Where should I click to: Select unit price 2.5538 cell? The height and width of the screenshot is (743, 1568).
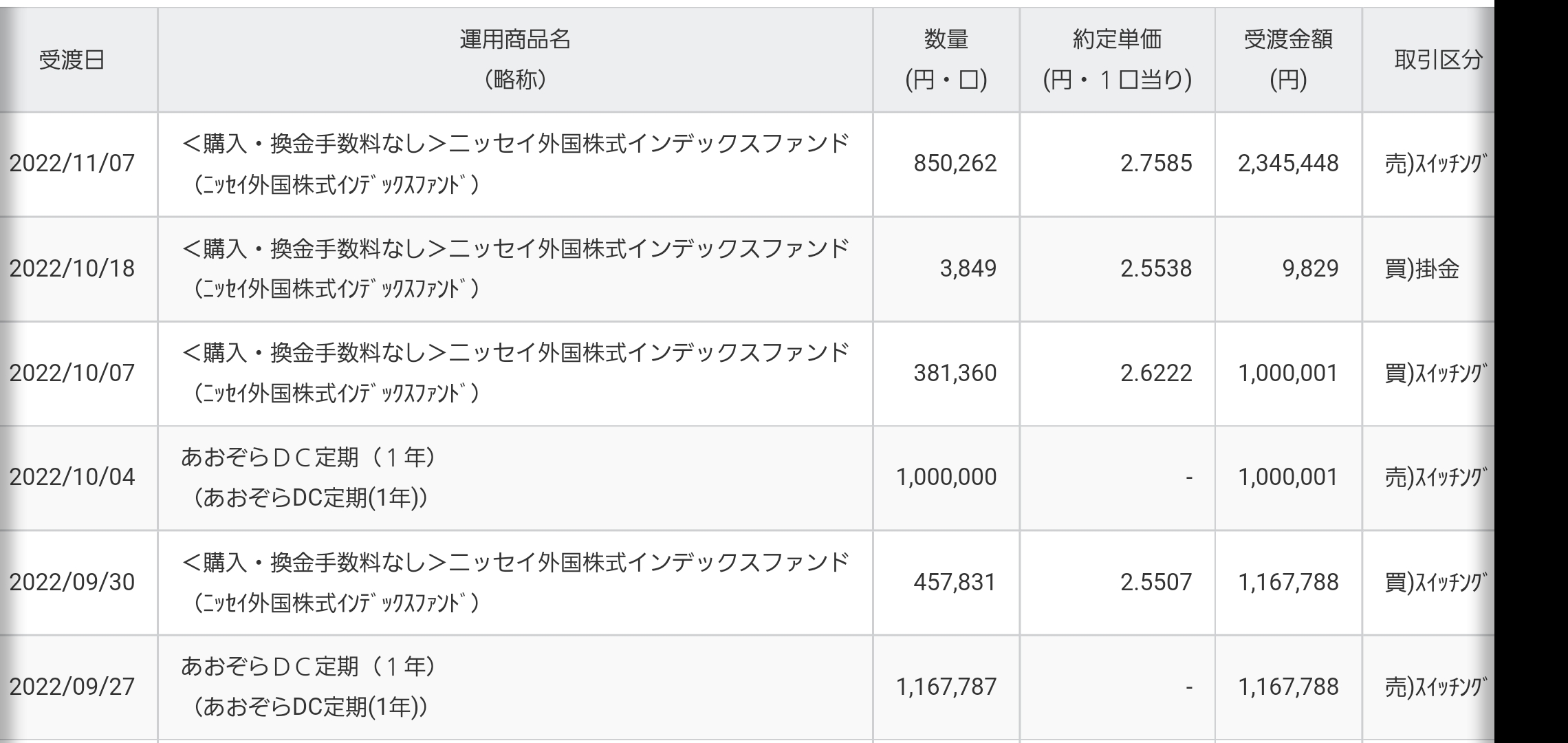point(1118,268)
